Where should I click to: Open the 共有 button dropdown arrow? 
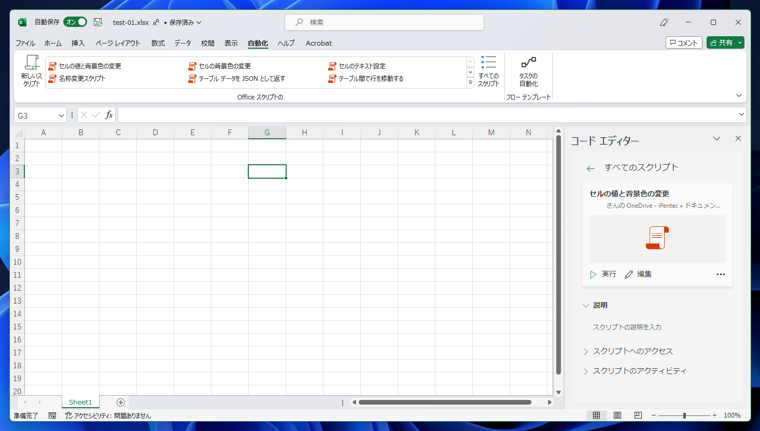point(740,43)
